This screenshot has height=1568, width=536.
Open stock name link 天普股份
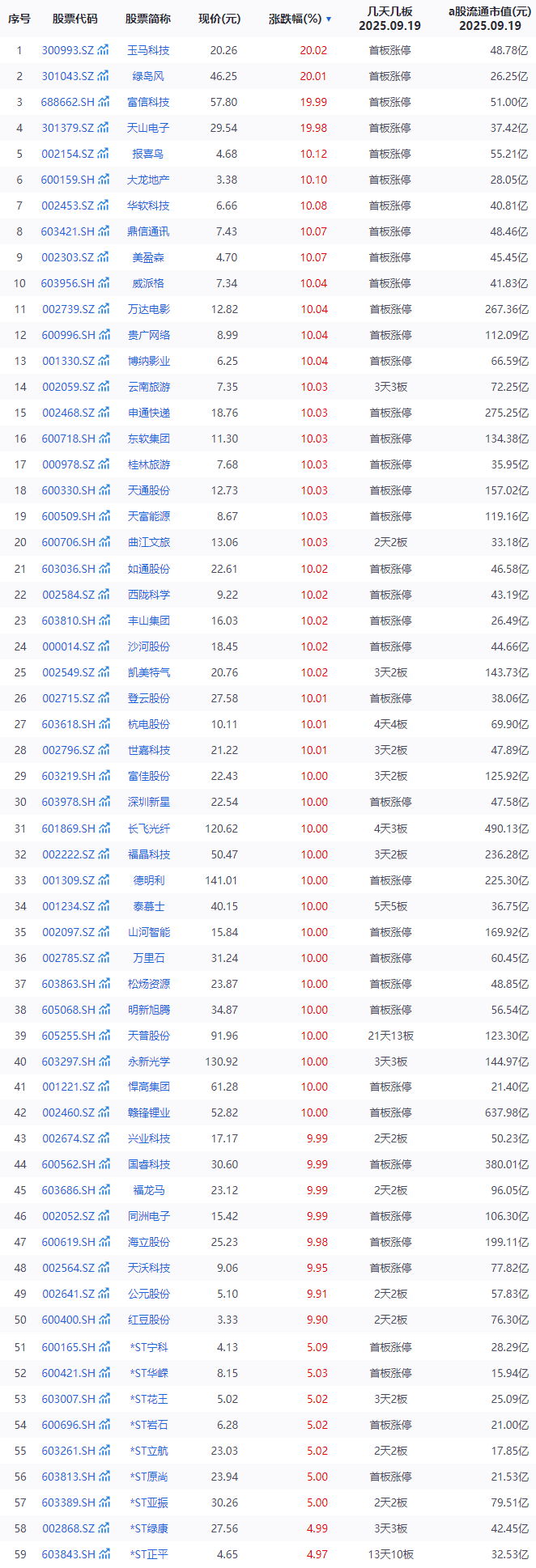point(149,1036)
